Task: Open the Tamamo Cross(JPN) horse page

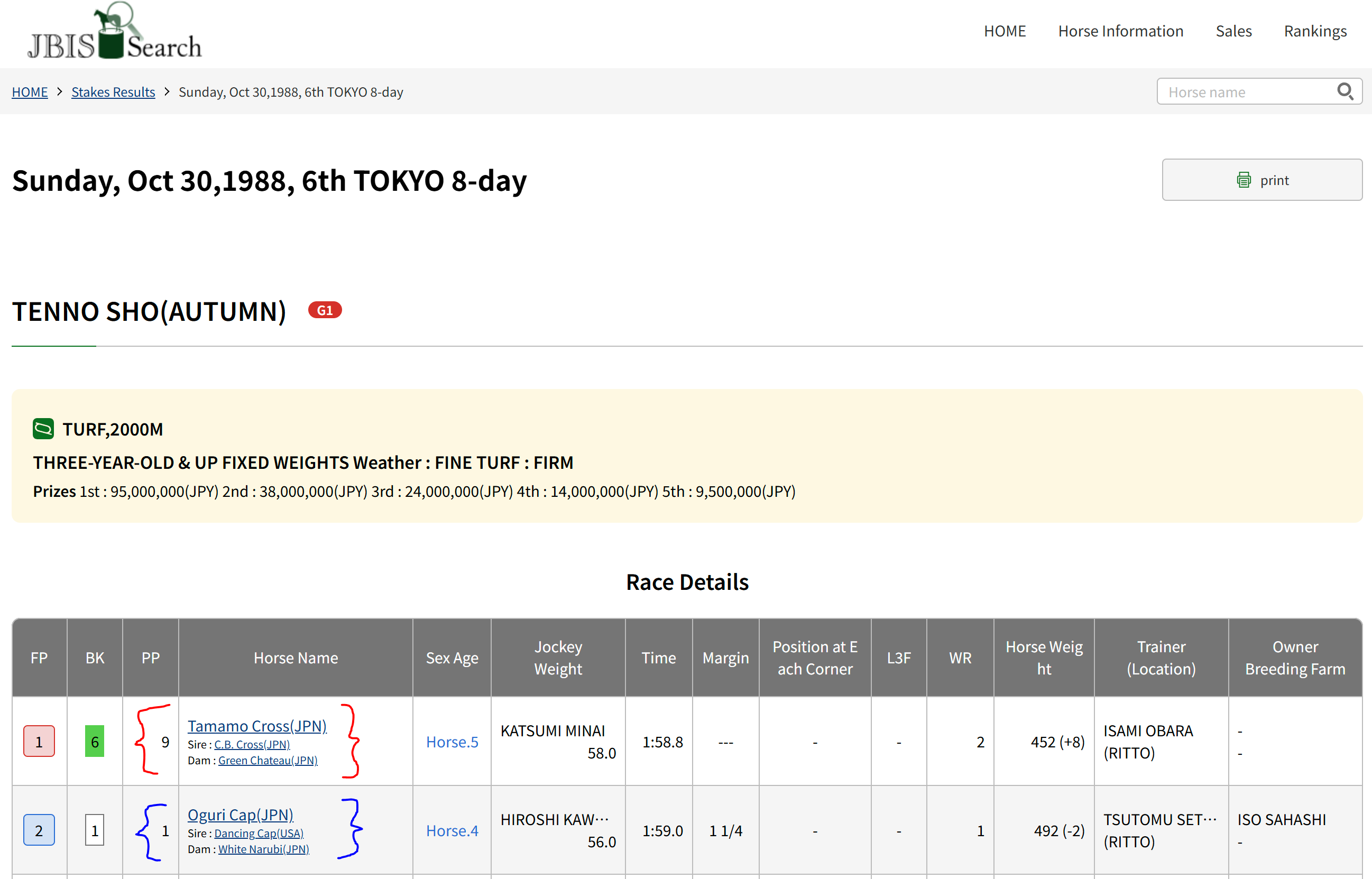Action: coord(257,726)
